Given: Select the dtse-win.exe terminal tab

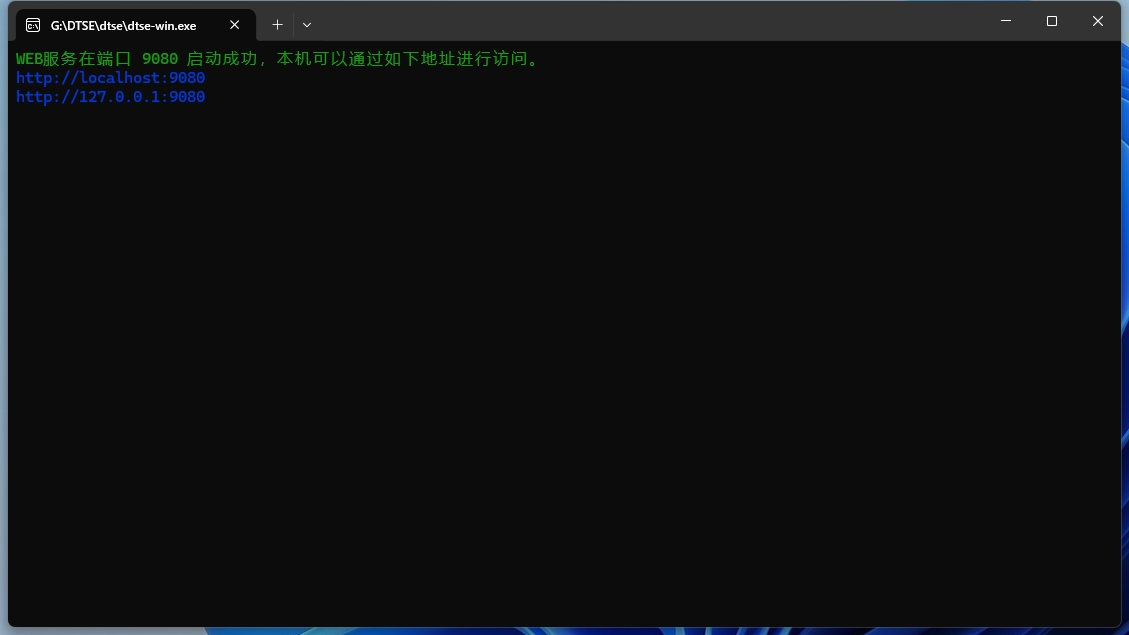Looking at the screenshot, I should coord(135,25).
